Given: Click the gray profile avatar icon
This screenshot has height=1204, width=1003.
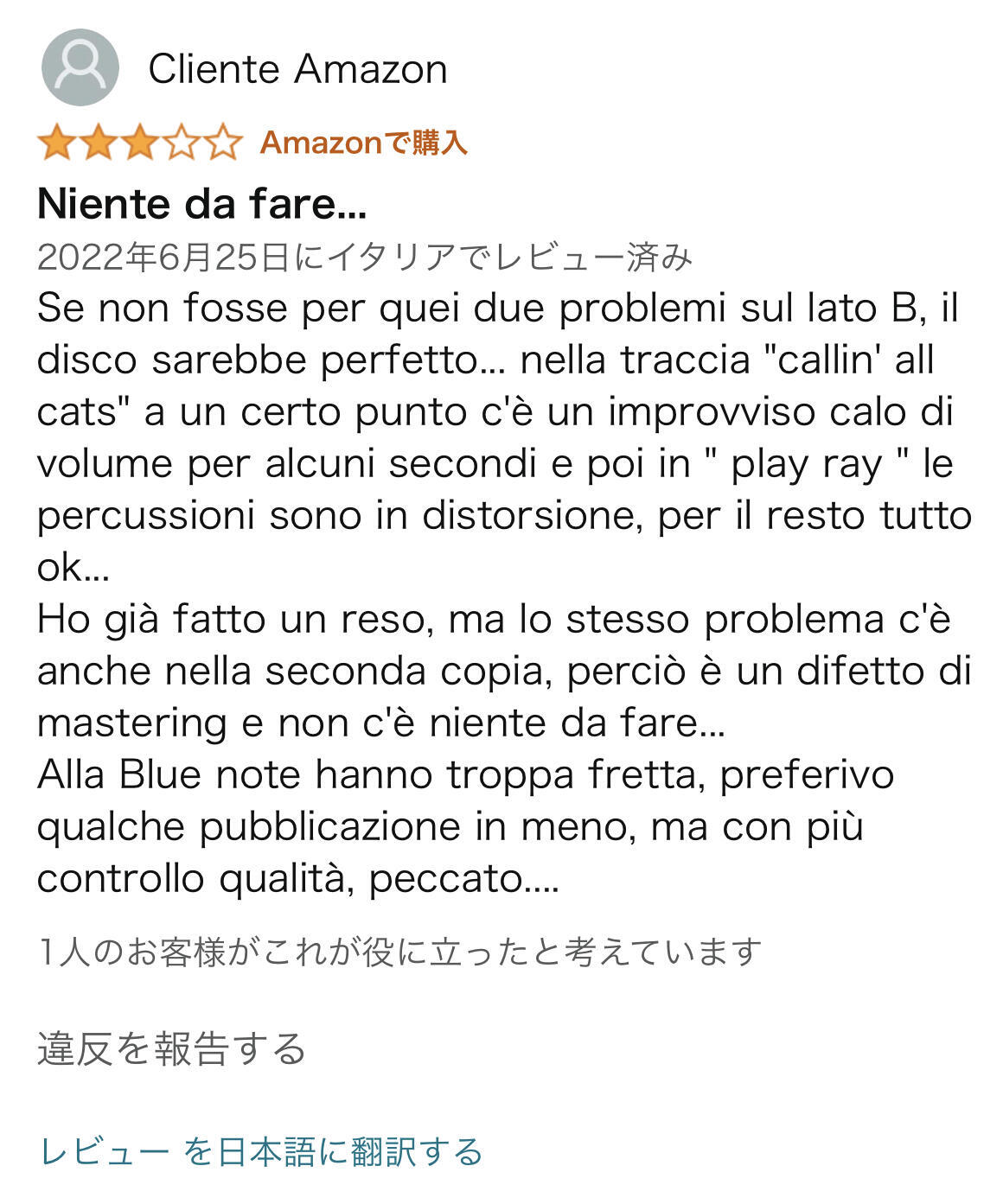Looking at the screenshot, I should 80,68.
